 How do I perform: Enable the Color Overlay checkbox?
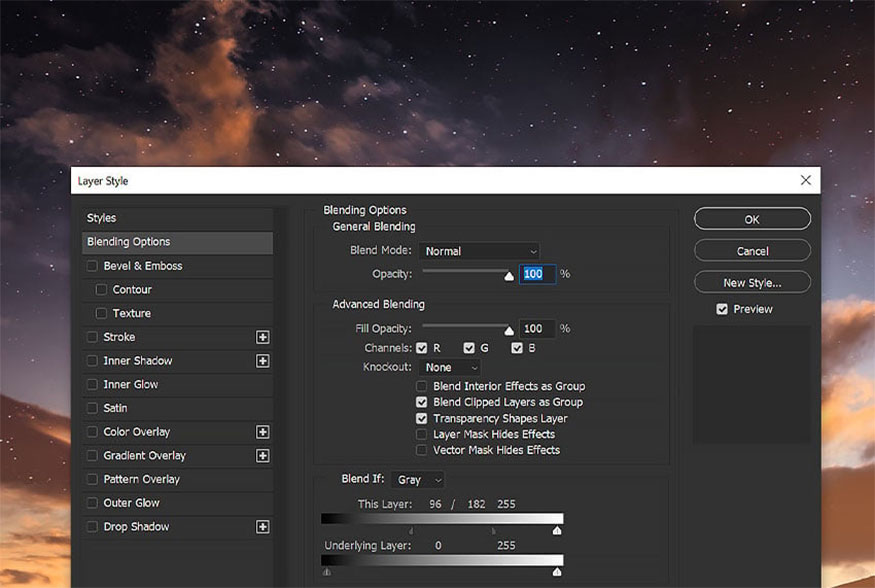tap(92, 432)
